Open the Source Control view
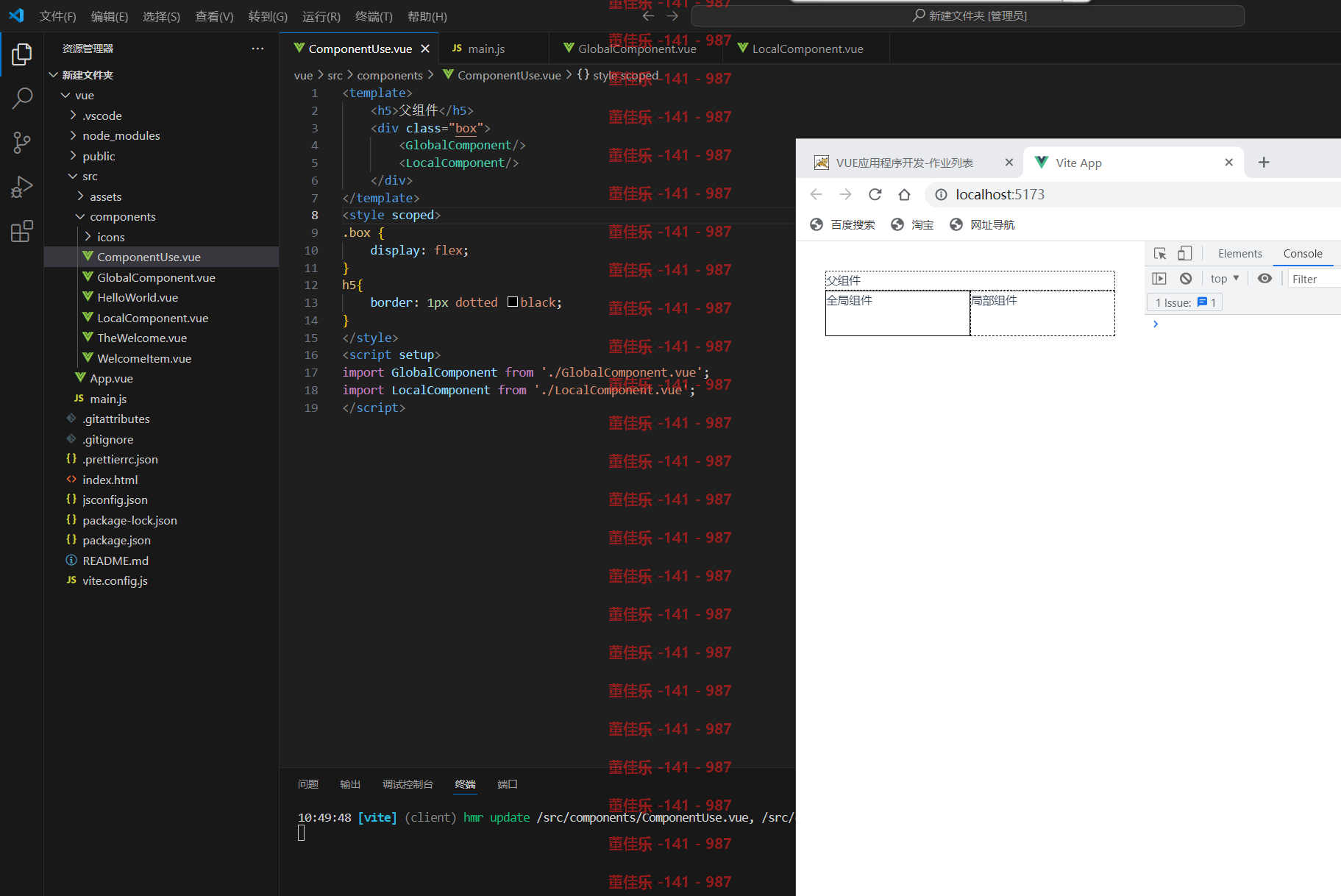This screenshot has height=896, width=1341. pyautogui.click(x=22, y=143)
